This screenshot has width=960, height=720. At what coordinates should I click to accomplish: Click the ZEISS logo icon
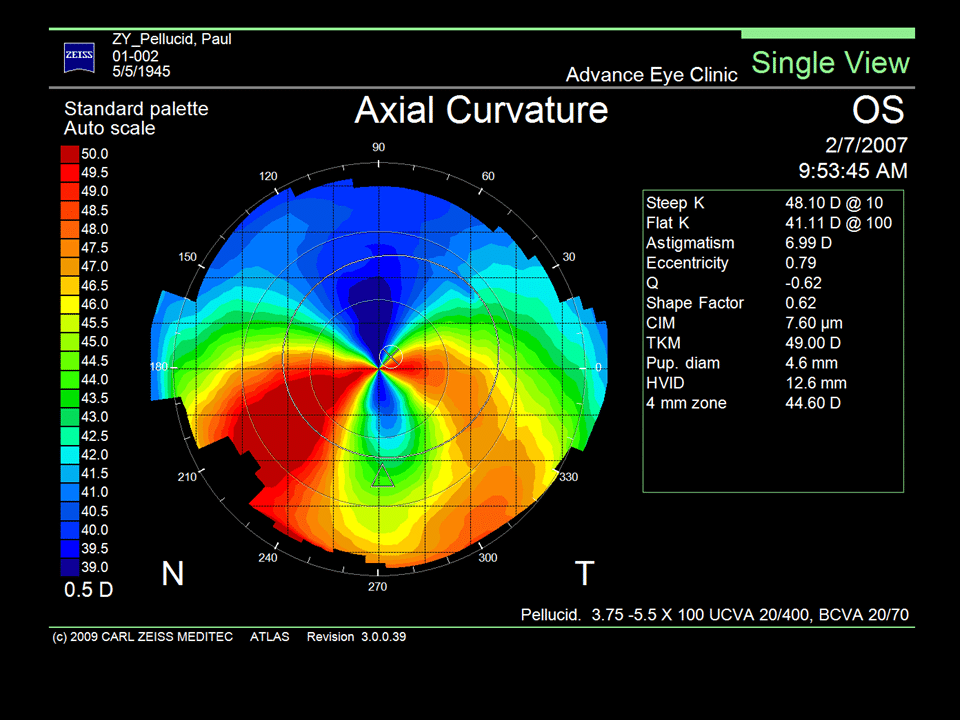click(x=79, y=57)
